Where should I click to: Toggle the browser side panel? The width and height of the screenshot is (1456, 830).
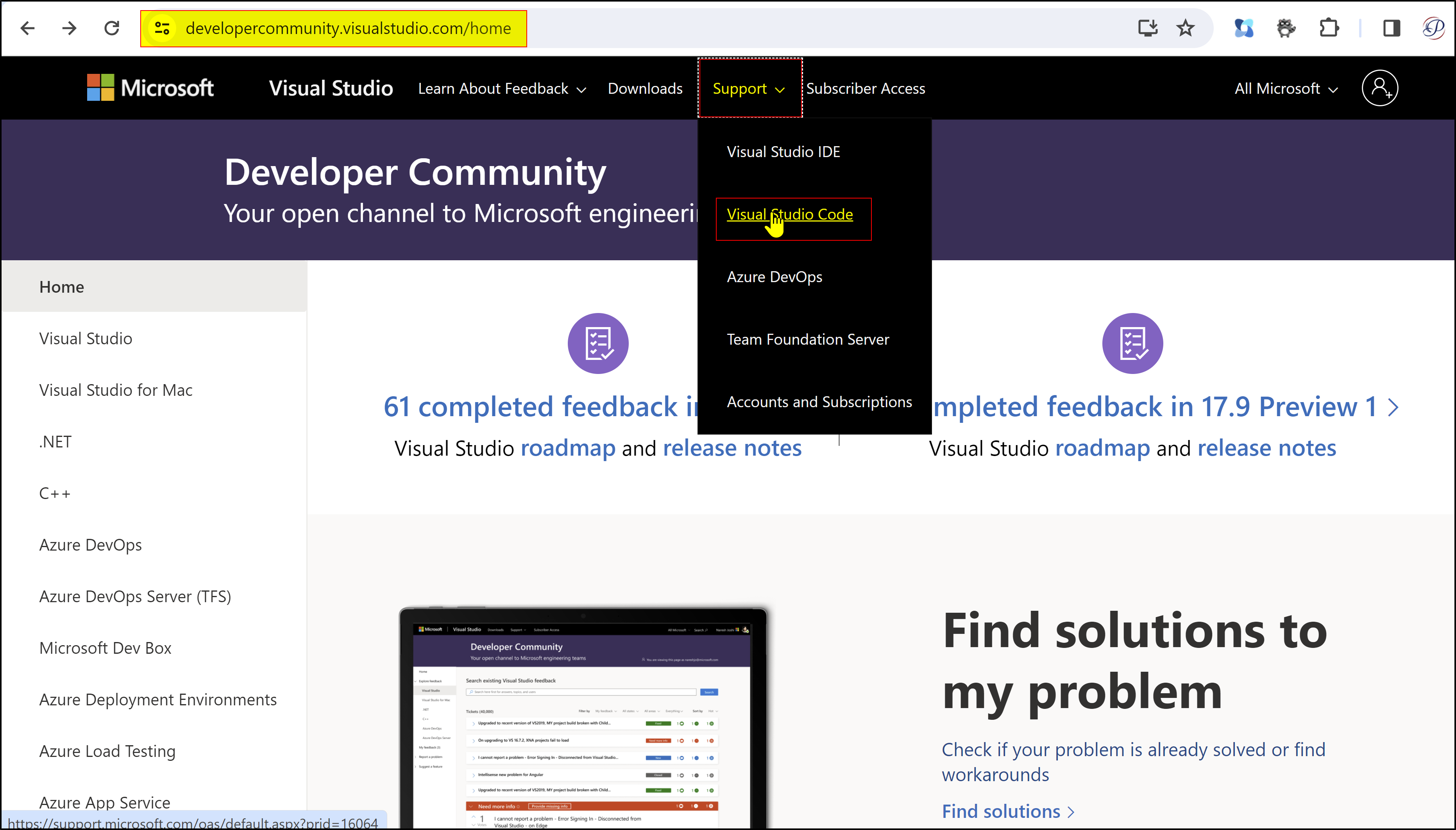1392,28
